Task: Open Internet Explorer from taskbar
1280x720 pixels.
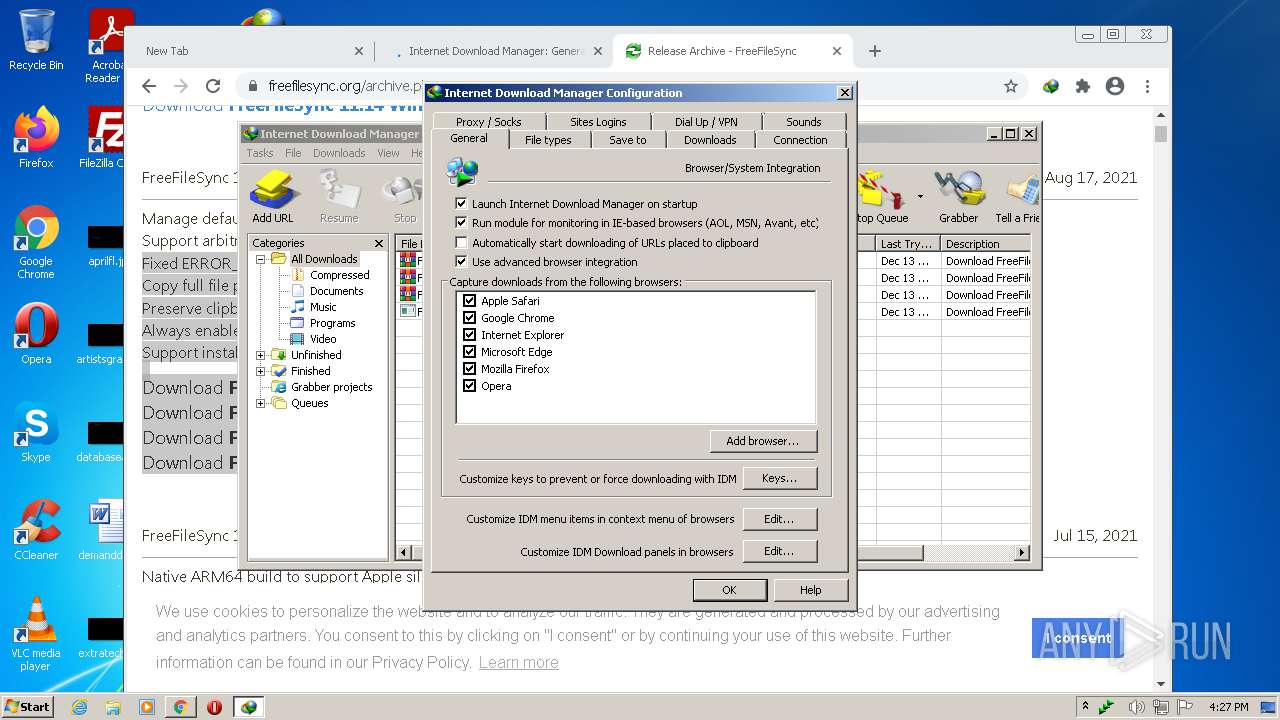Action: click(x=79, y=707)
